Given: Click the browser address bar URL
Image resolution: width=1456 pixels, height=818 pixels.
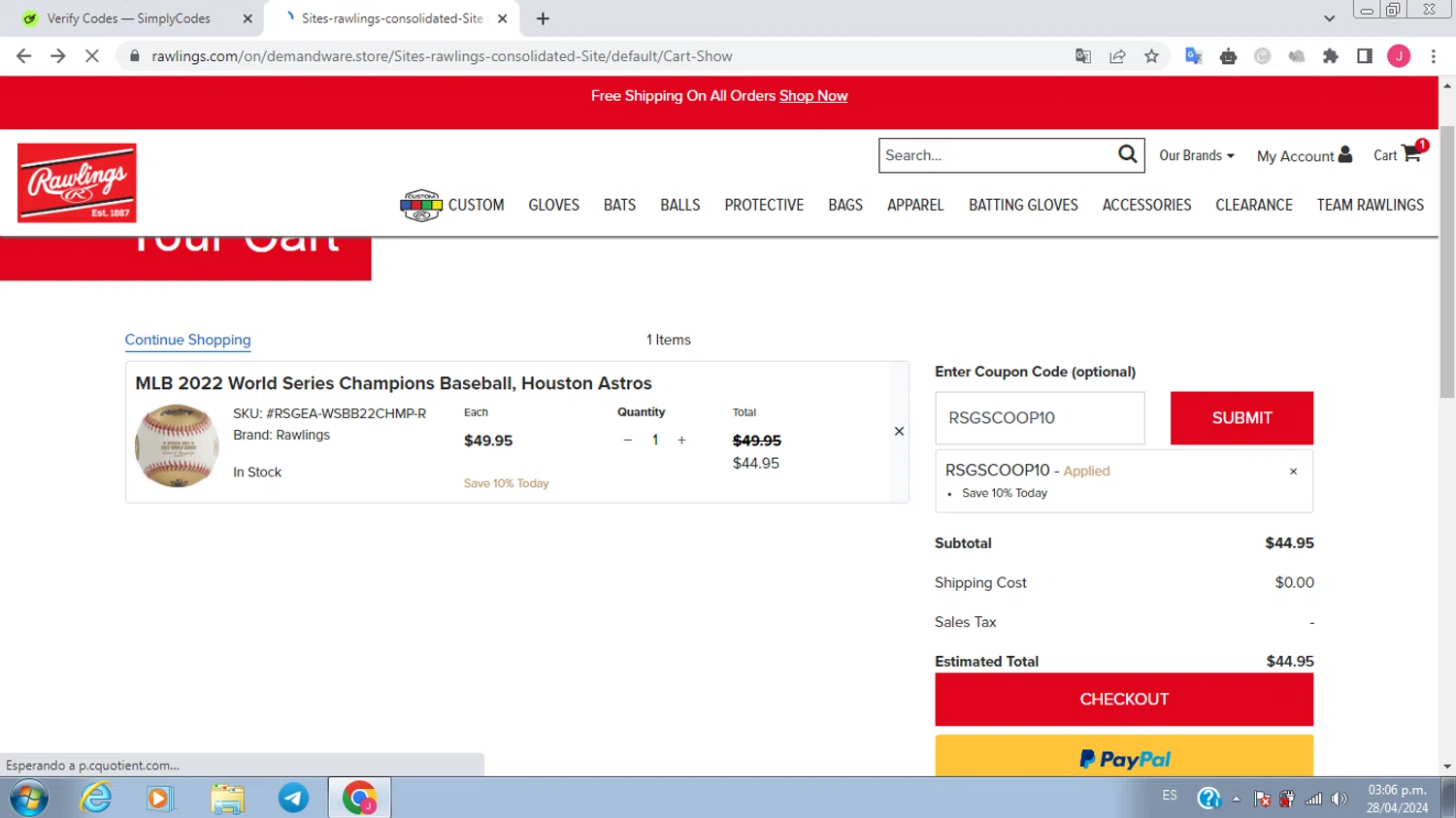Looking at the screenshot, I should point(442,56).
